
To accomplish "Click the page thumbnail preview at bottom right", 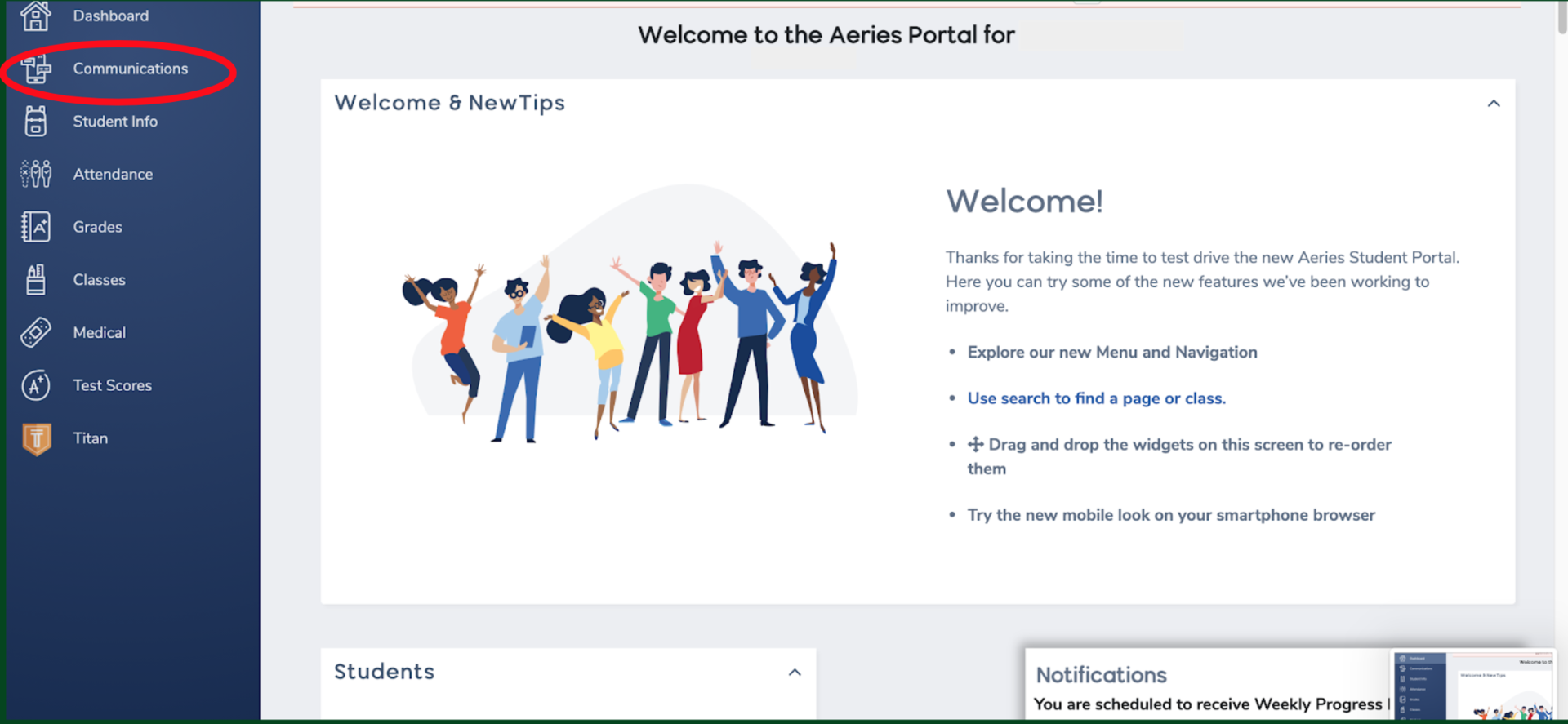I will click(x=1473, y=686).
